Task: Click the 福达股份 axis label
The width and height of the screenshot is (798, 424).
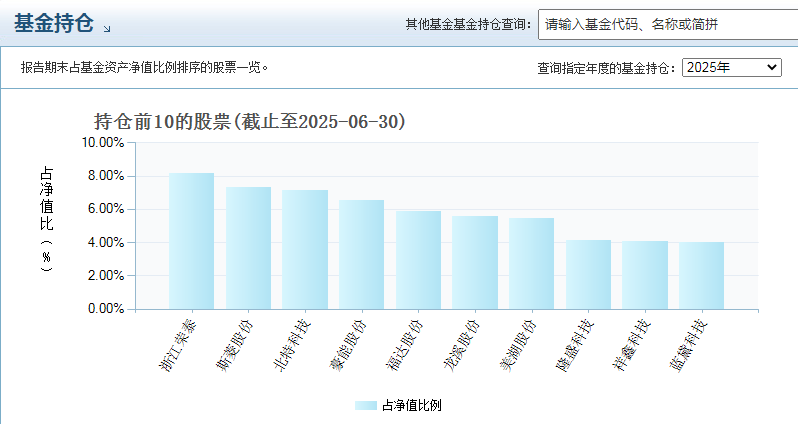Action: click(x=405, y=346)
